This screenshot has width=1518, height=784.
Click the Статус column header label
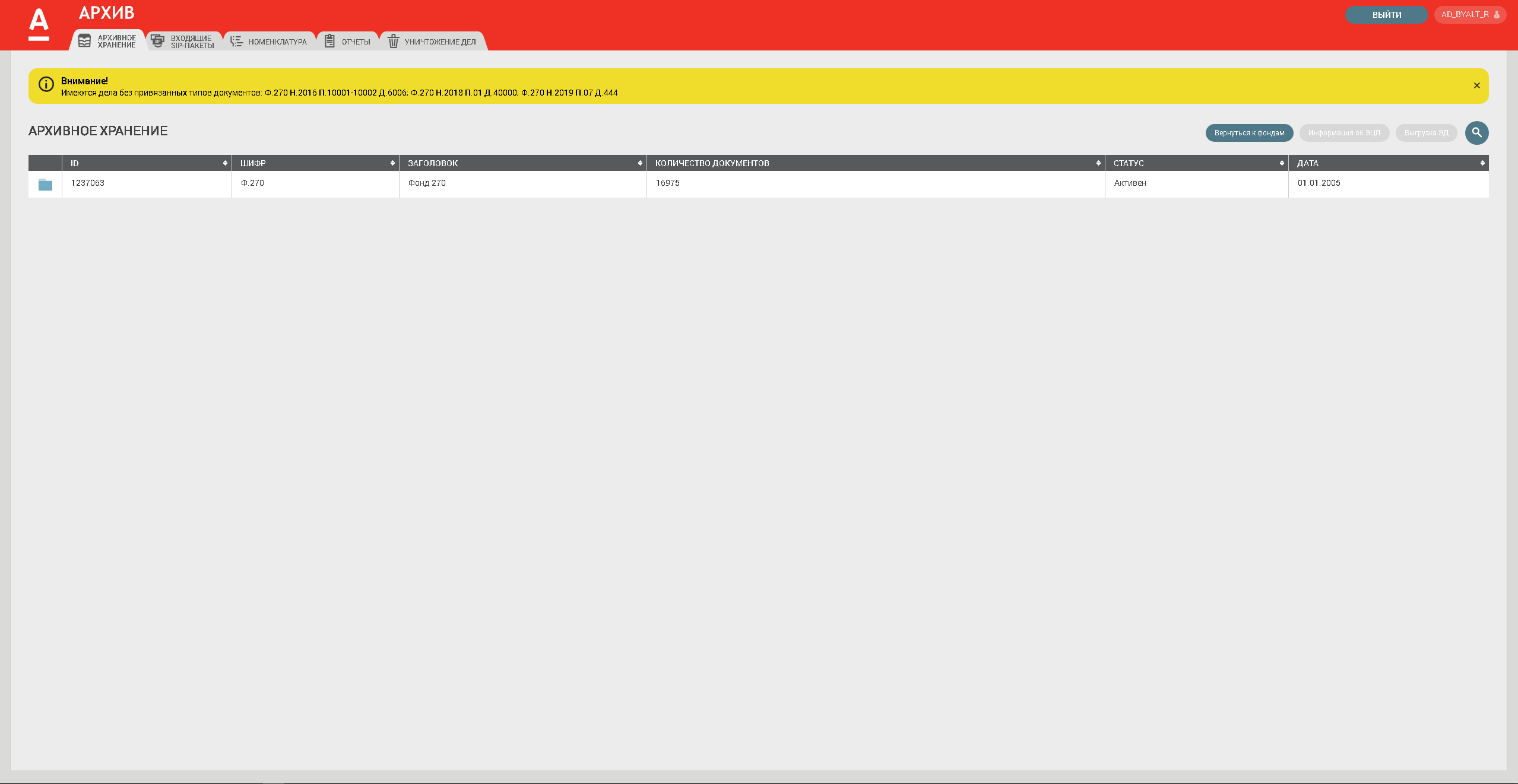point(1128,163)
